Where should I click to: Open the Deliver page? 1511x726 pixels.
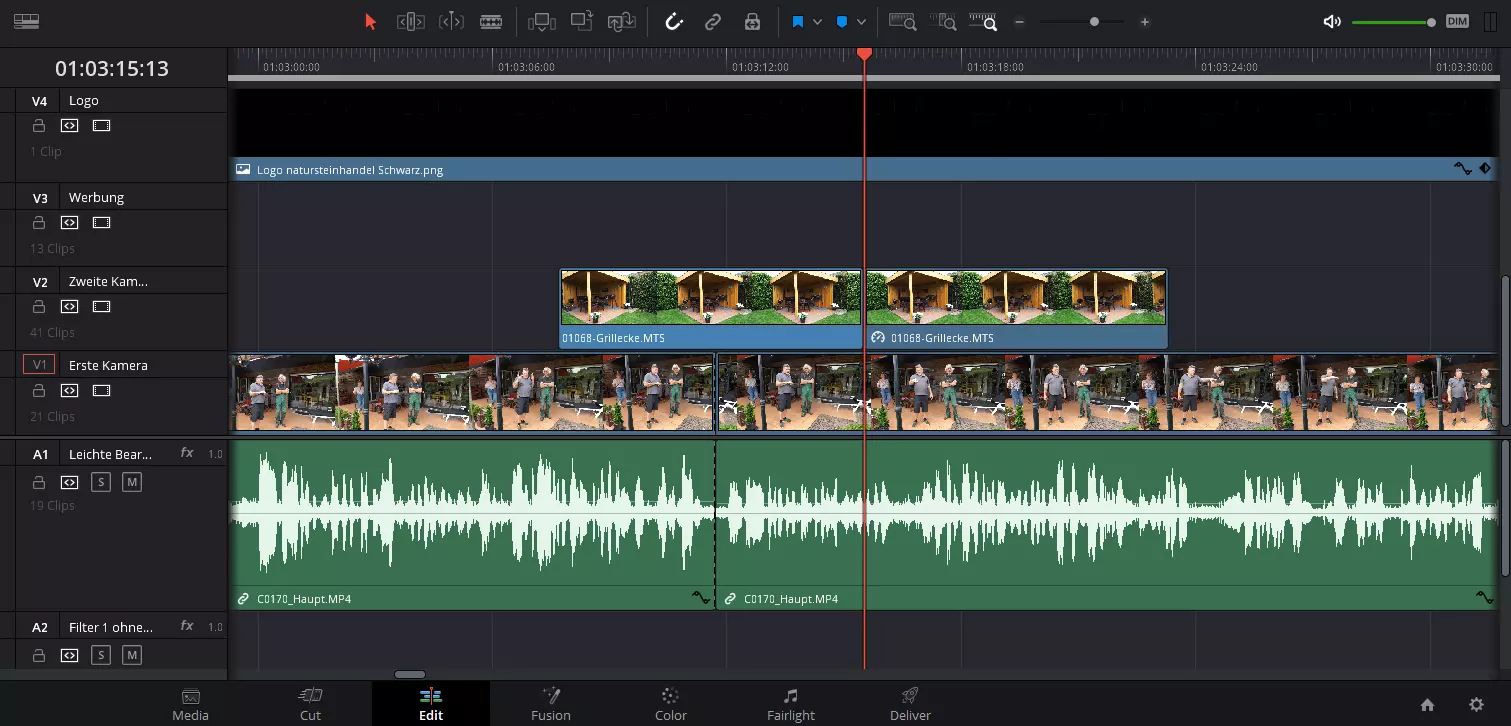coord(910,704)
